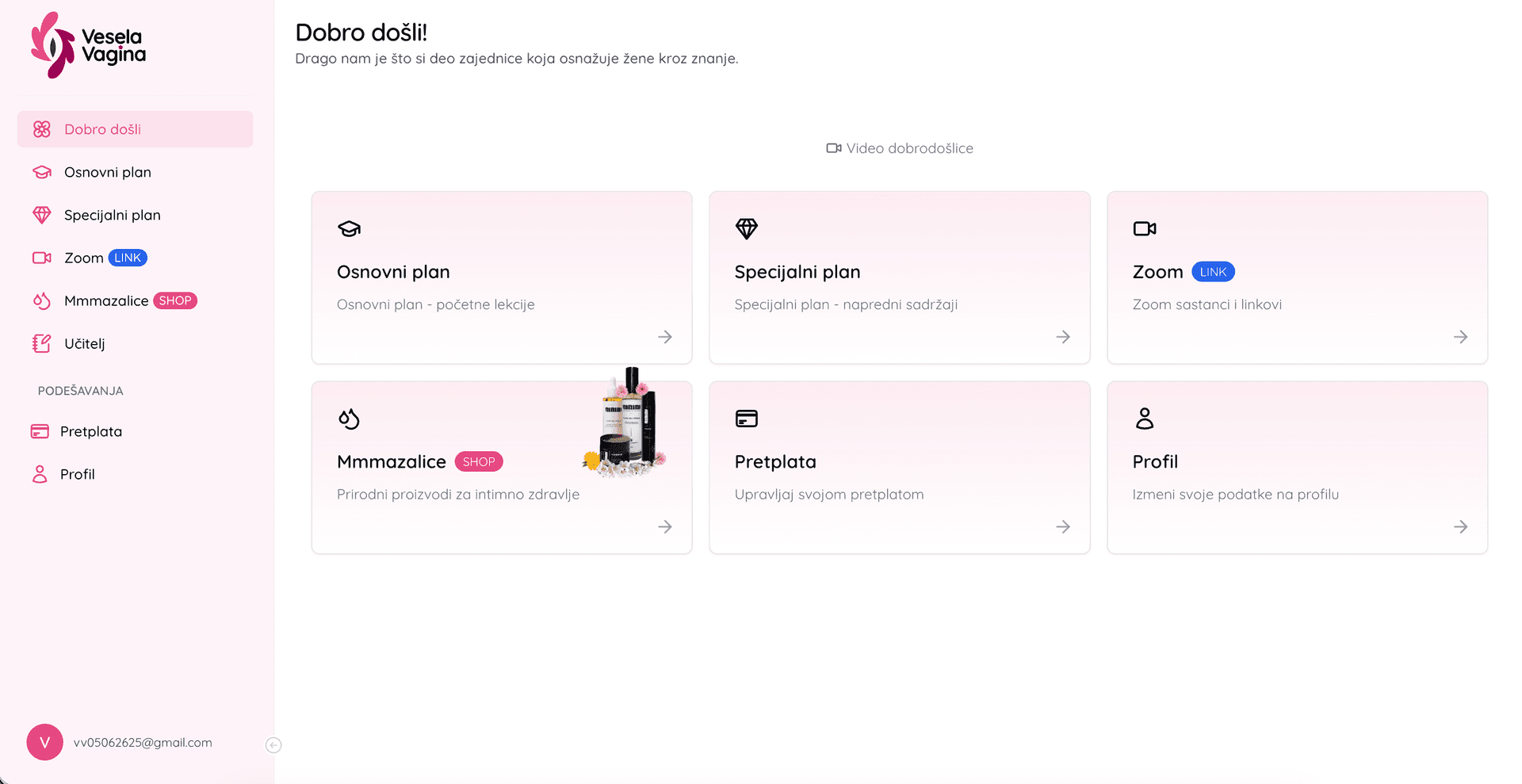Follow the arrow on the Profil card
This screenshot has height=784, width=1522.
(x=1461, y=527)
